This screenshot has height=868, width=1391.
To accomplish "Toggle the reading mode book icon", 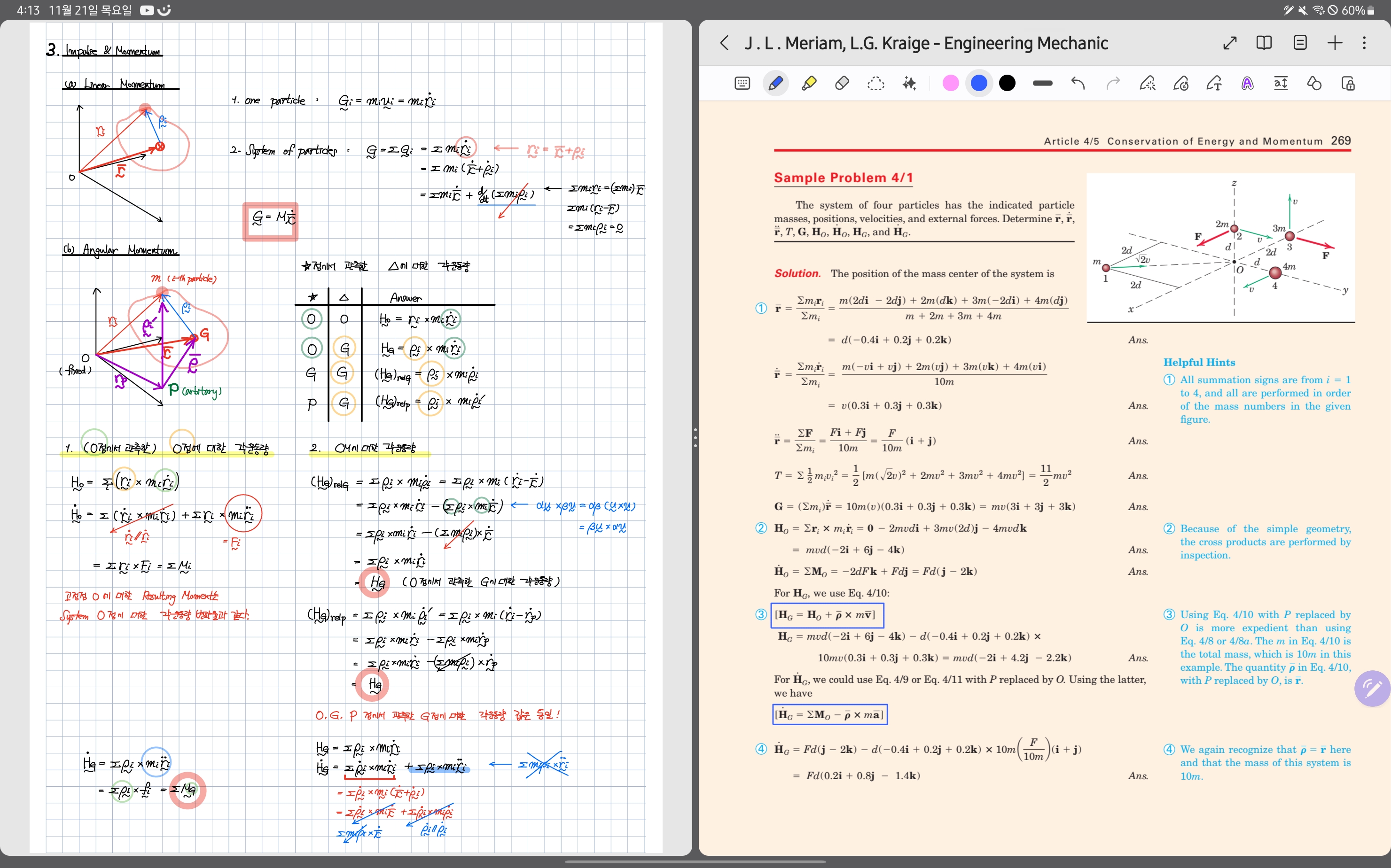I will click(1264, 43).
